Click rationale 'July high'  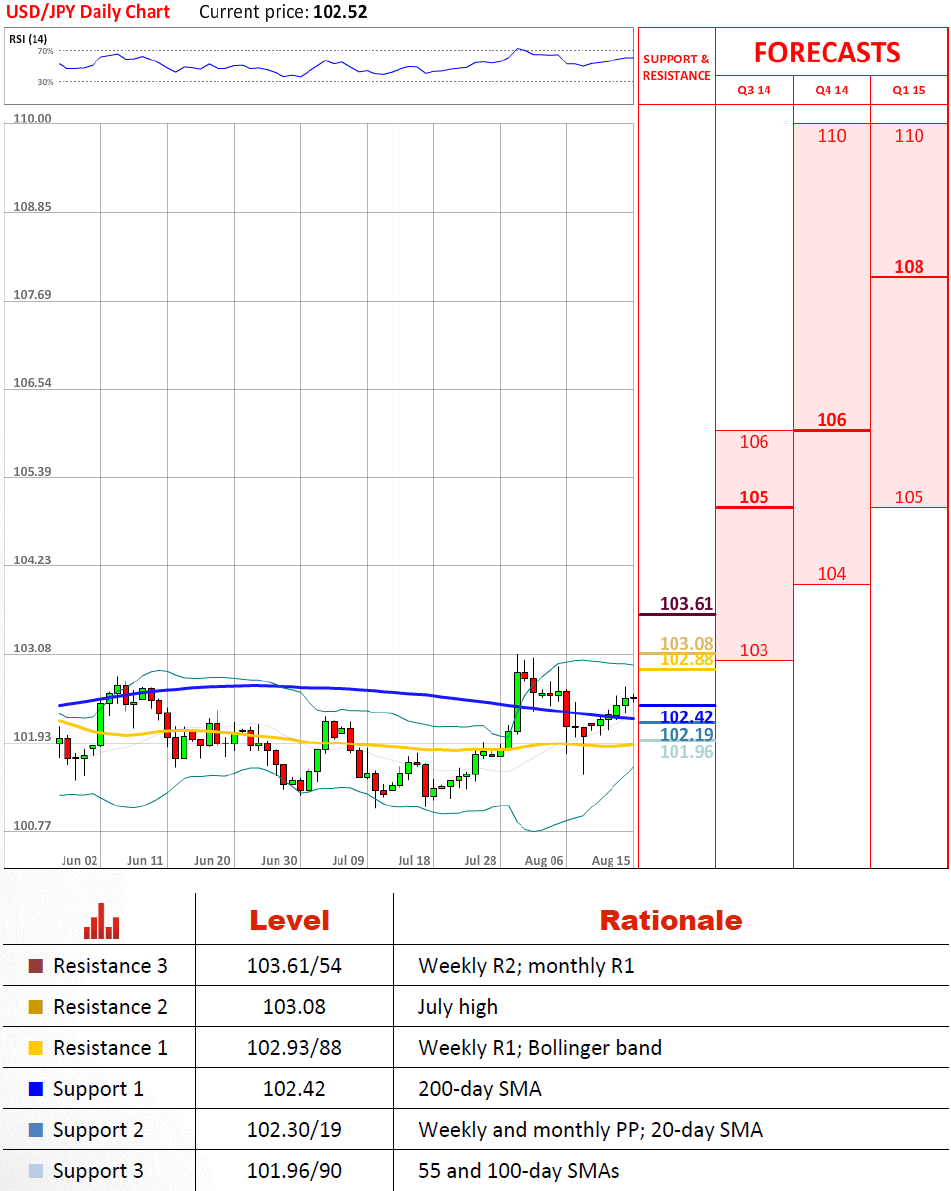[x=457, y=1007]
